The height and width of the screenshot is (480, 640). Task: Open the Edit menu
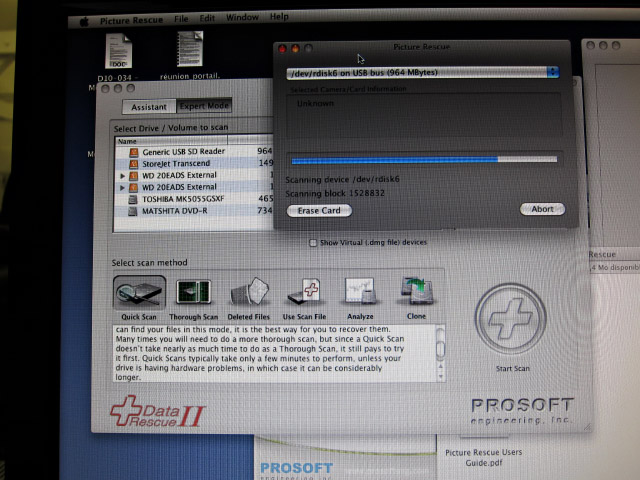click(x=207, y=18)
